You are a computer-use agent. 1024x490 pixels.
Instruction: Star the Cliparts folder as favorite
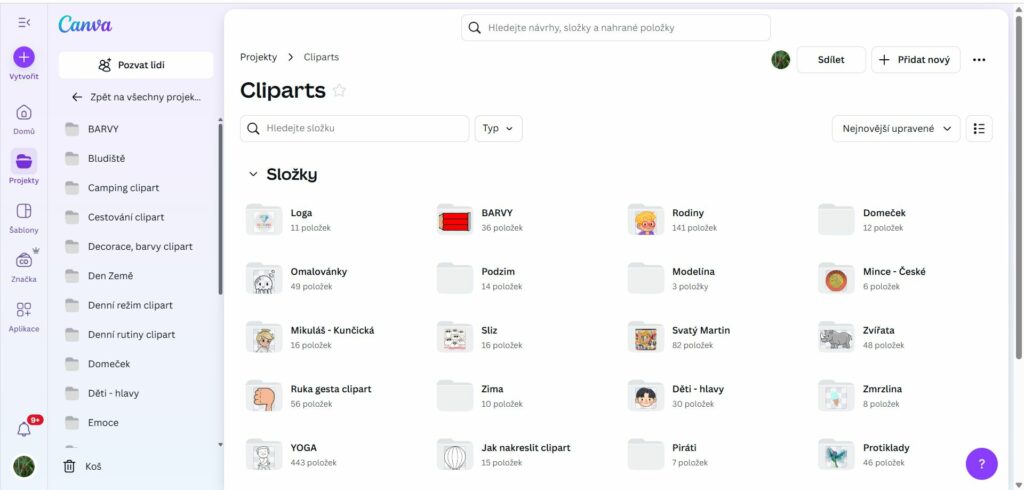[x=339, y=91]
